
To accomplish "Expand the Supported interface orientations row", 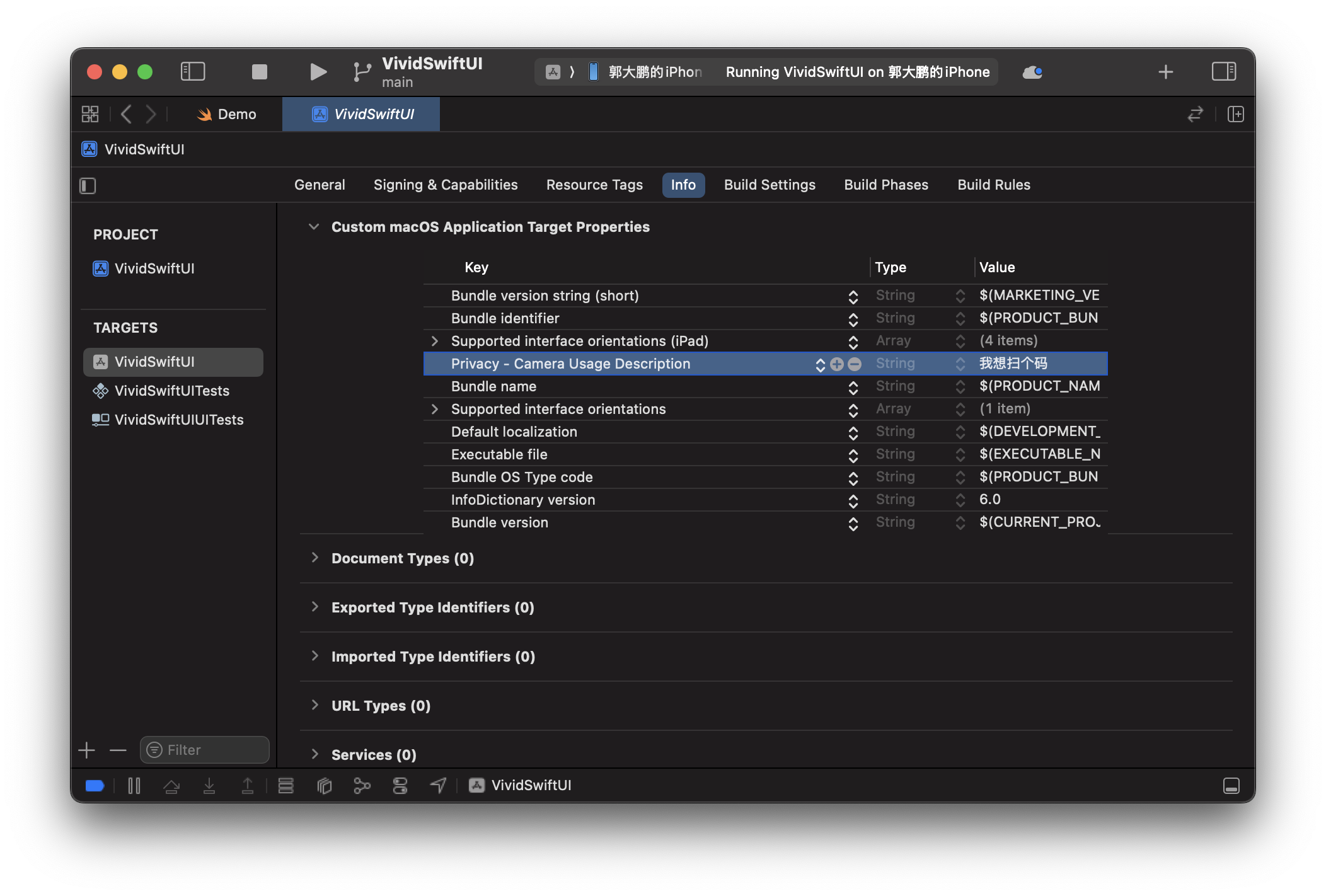I will tap(434, 409).
